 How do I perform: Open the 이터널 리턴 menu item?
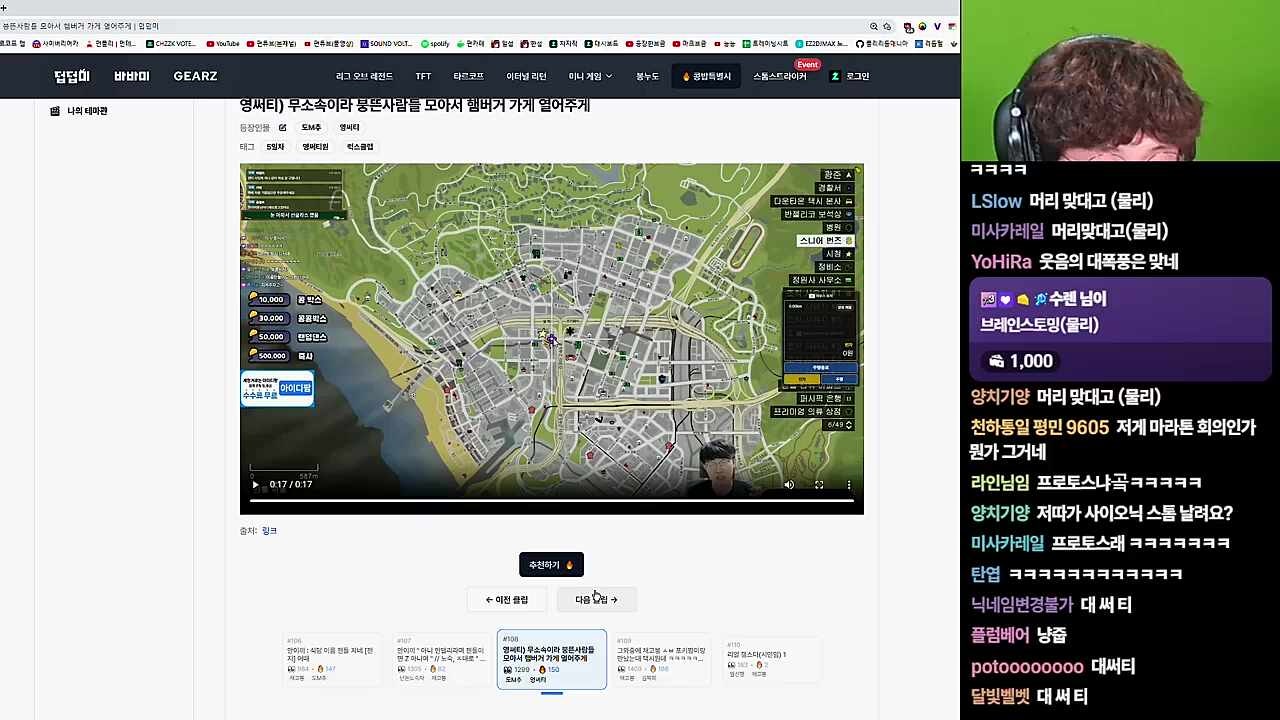coord(526,76)
